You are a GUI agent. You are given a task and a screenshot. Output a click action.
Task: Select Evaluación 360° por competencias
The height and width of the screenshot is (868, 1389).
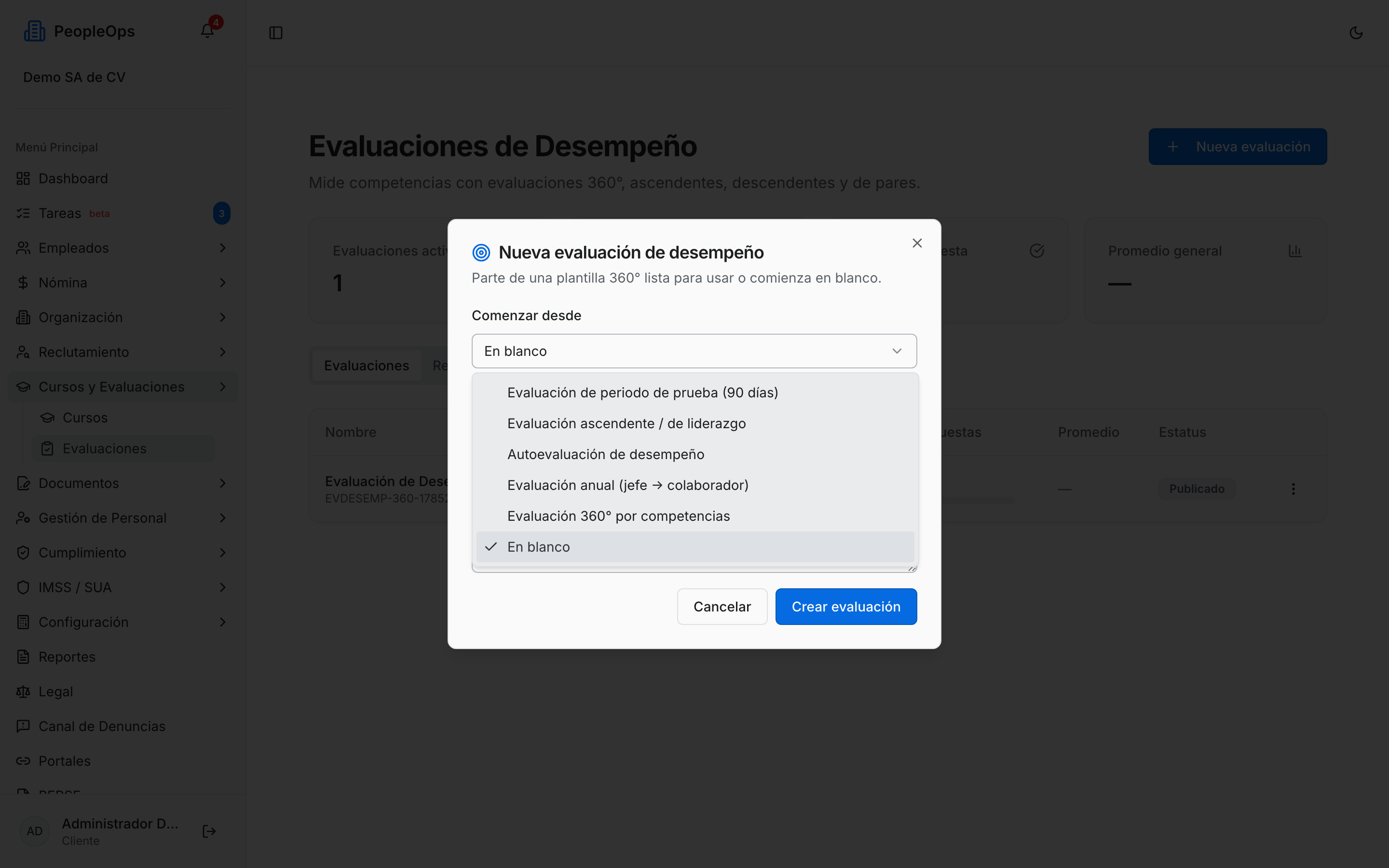(x=695, y=516)
